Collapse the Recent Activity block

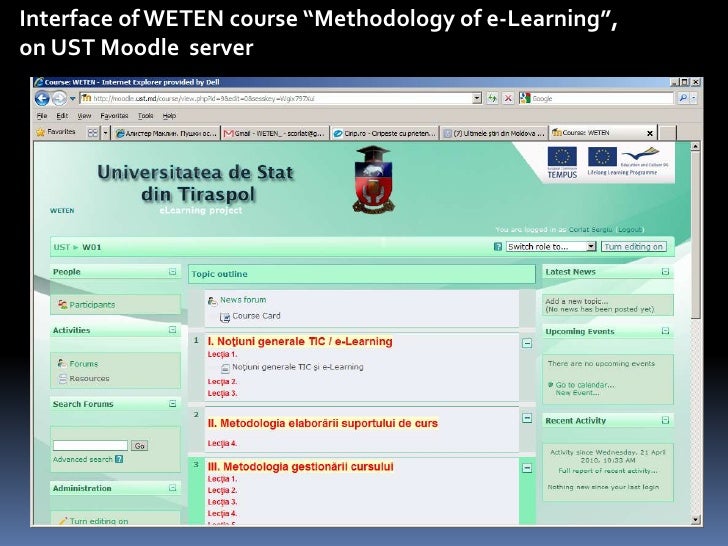click(x=665, y=421)
